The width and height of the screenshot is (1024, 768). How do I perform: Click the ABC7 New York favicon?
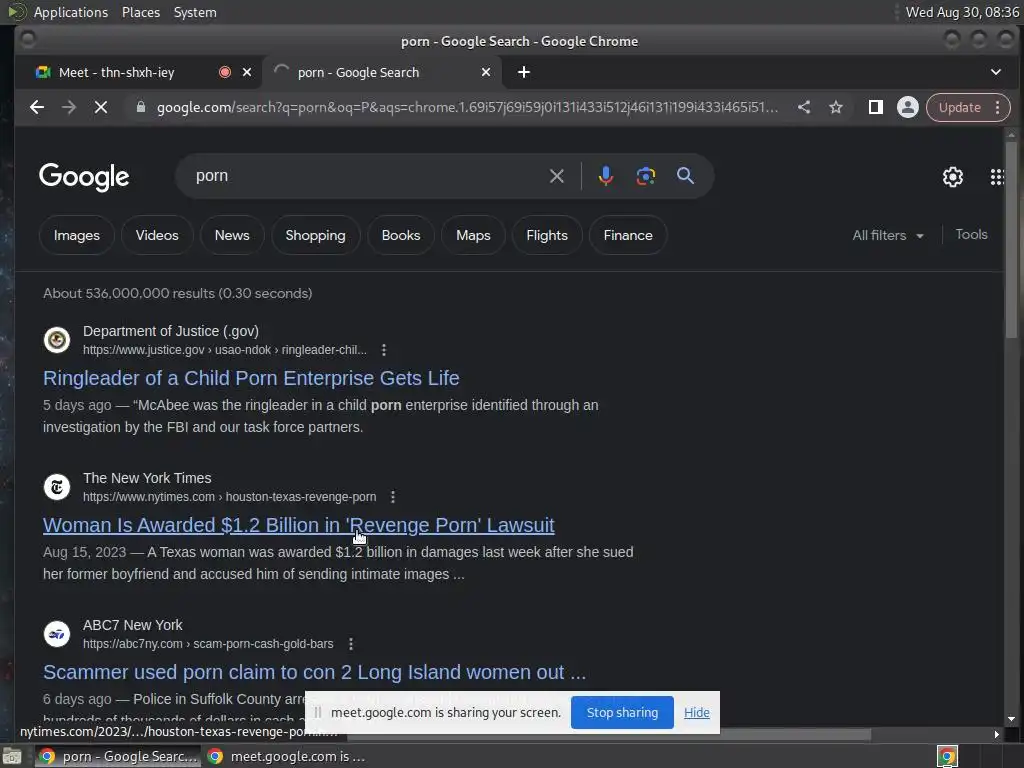[x=57, y=634]
